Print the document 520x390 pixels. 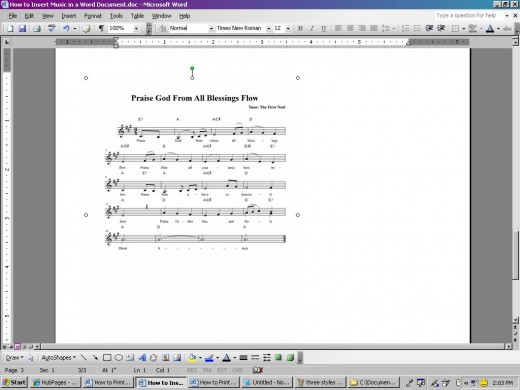pyautogui.click(x=37, y=28)
